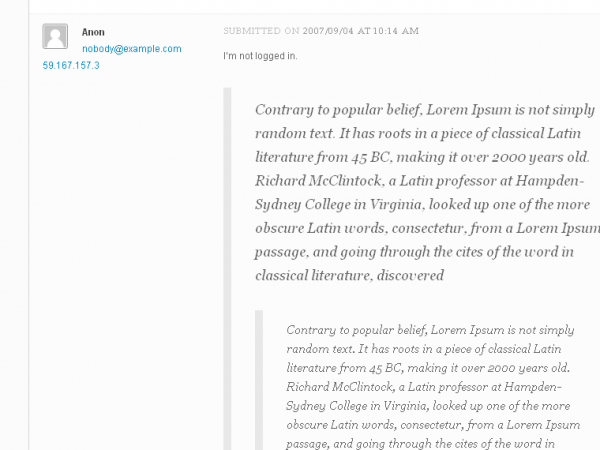600x450 pixels.
Task: Click Anon's gray avatar icon
Action: (55, 36)
